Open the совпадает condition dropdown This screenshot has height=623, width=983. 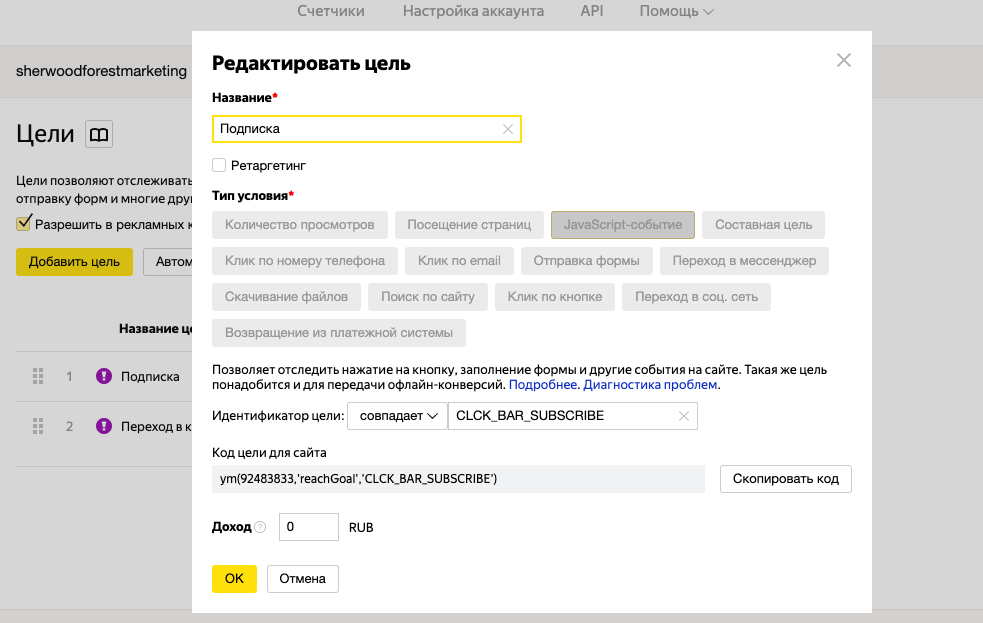pyautogui.click(x=396, y=416)
